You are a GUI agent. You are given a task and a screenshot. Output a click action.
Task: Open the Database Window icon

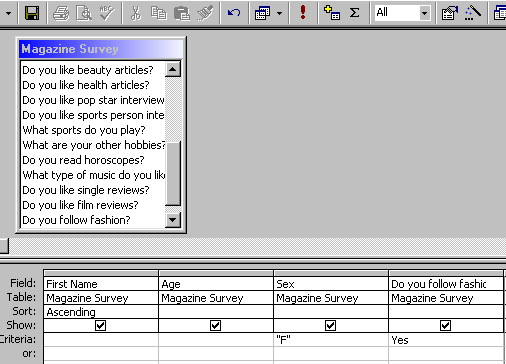tap(500, 13)
